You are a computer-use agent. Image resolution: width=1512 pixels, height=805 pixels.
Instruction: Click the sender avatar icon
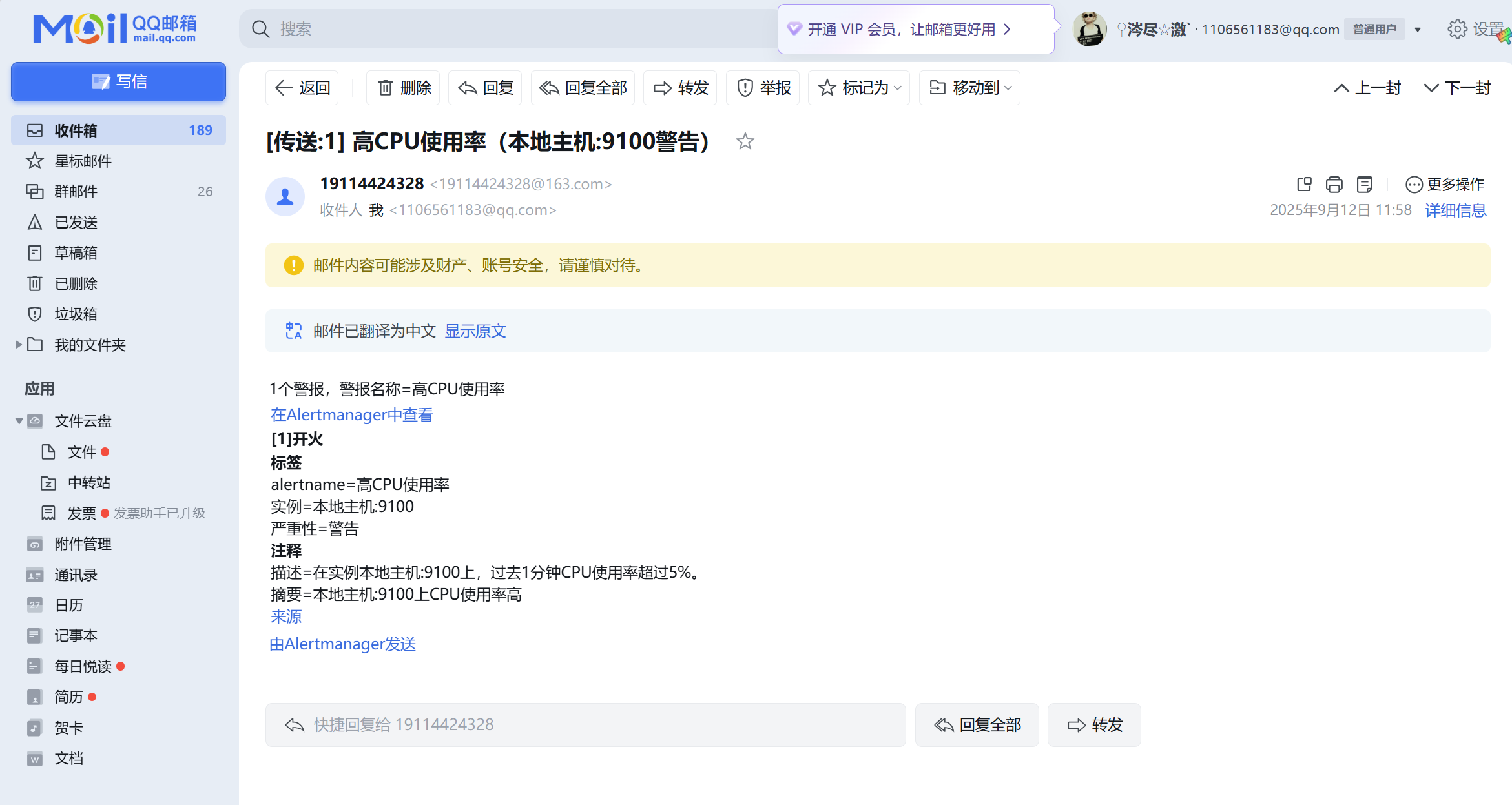285,197
